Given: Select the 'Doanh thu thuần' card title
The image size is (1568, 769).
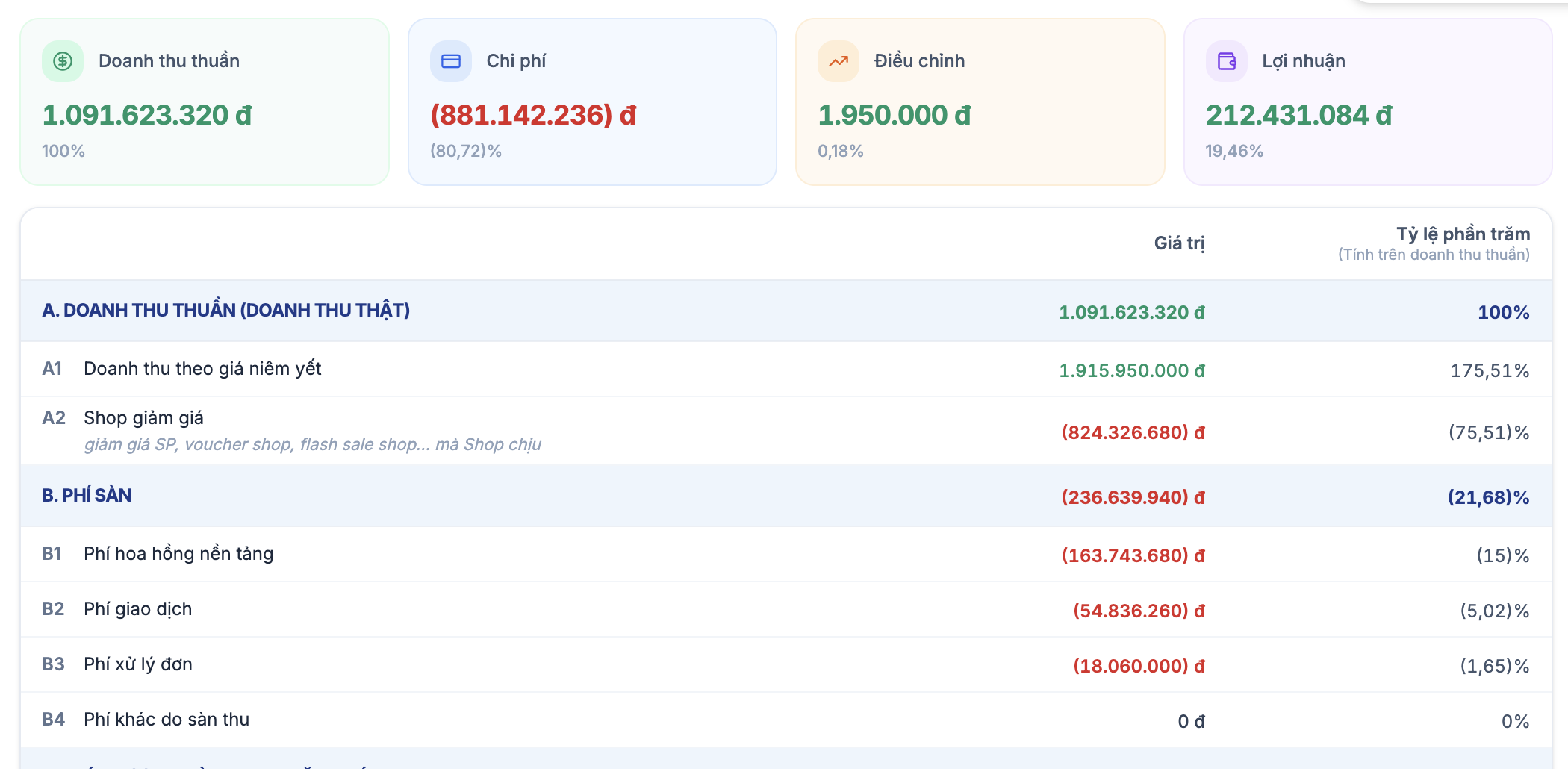Looking at the screenshot, I should (169, 61).
